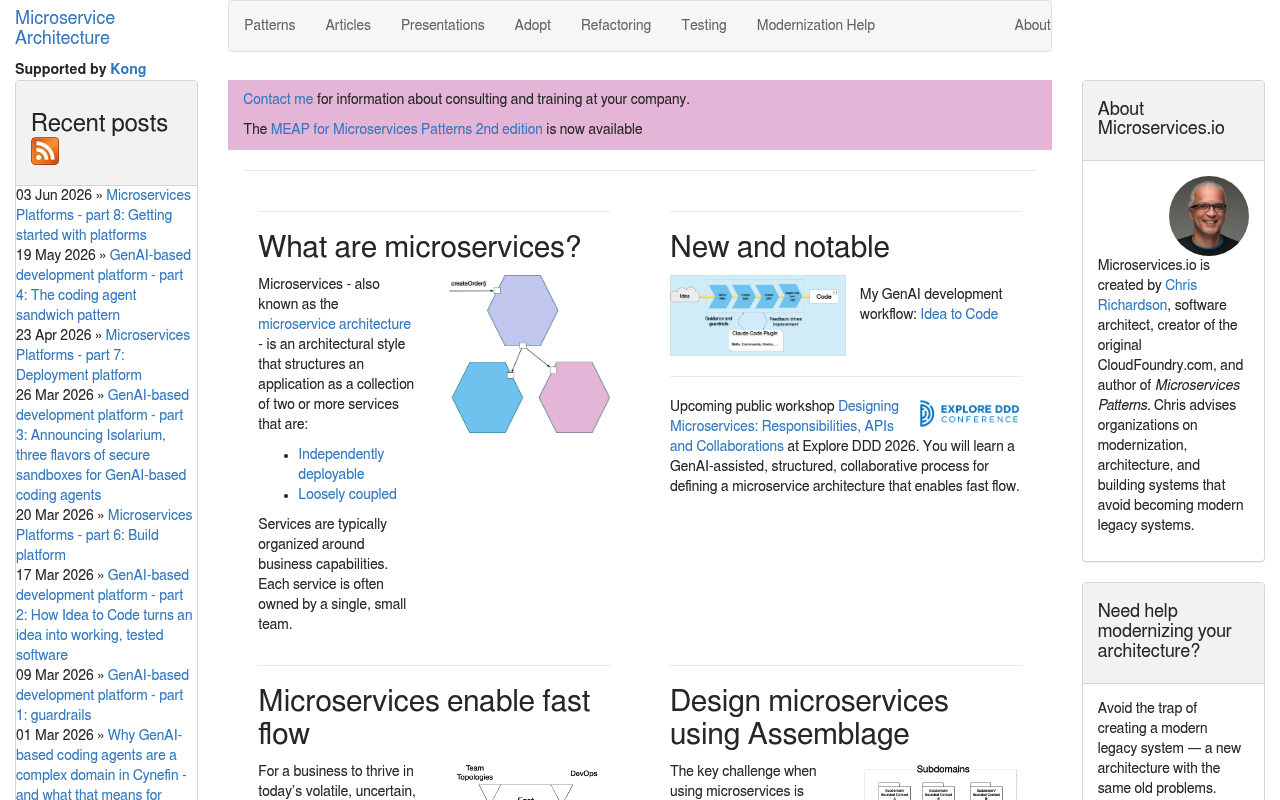Open post part 2 How Idea to Code
Image resolution: width=1280 pixels, height=800 pixels.
(104, 615)
